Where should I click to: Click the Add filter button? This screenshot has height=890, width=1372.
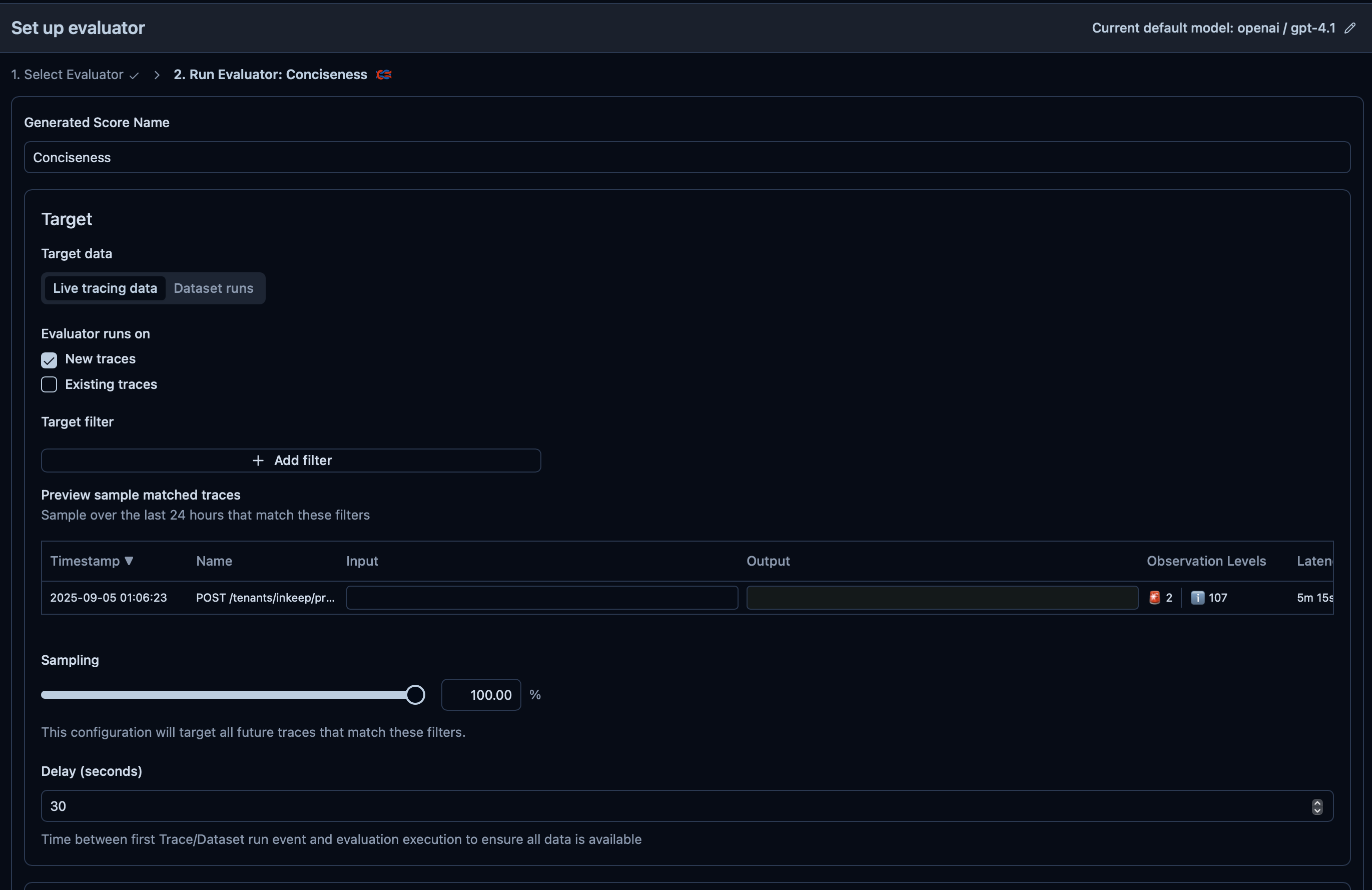pos(291,461)
